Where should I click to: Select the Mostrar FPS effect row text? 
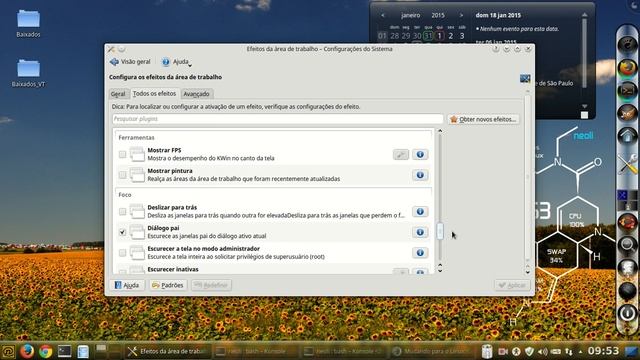pos(211,154)
